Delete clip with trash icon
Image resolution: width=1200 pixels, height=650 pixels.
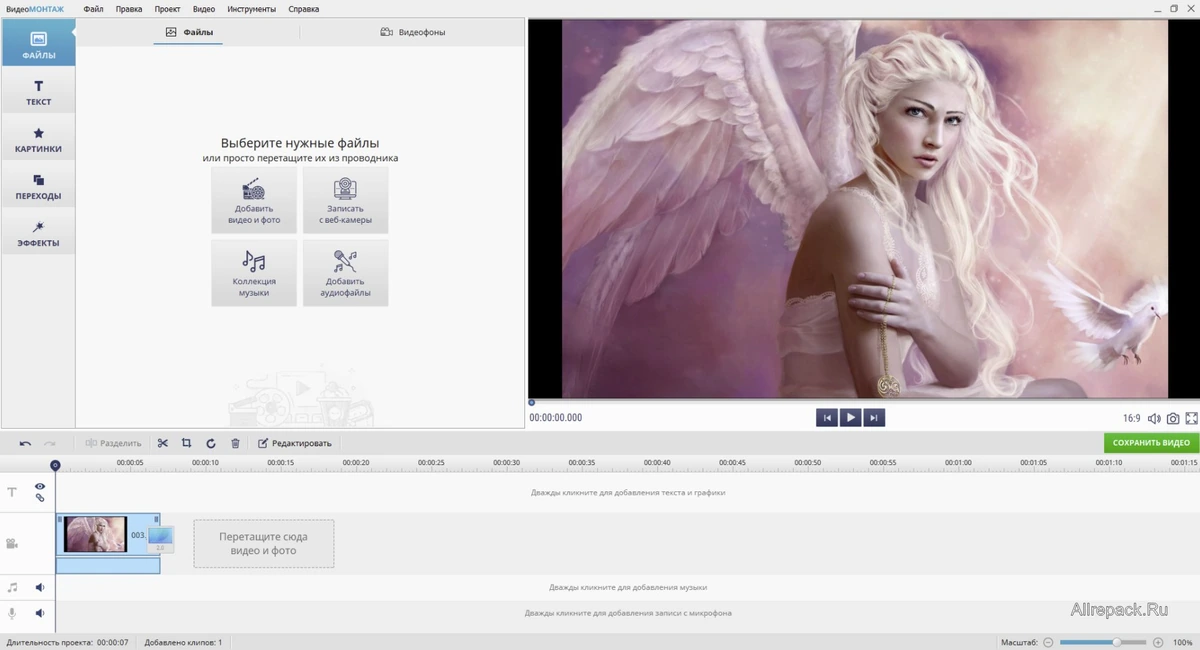tap(235, 443)
